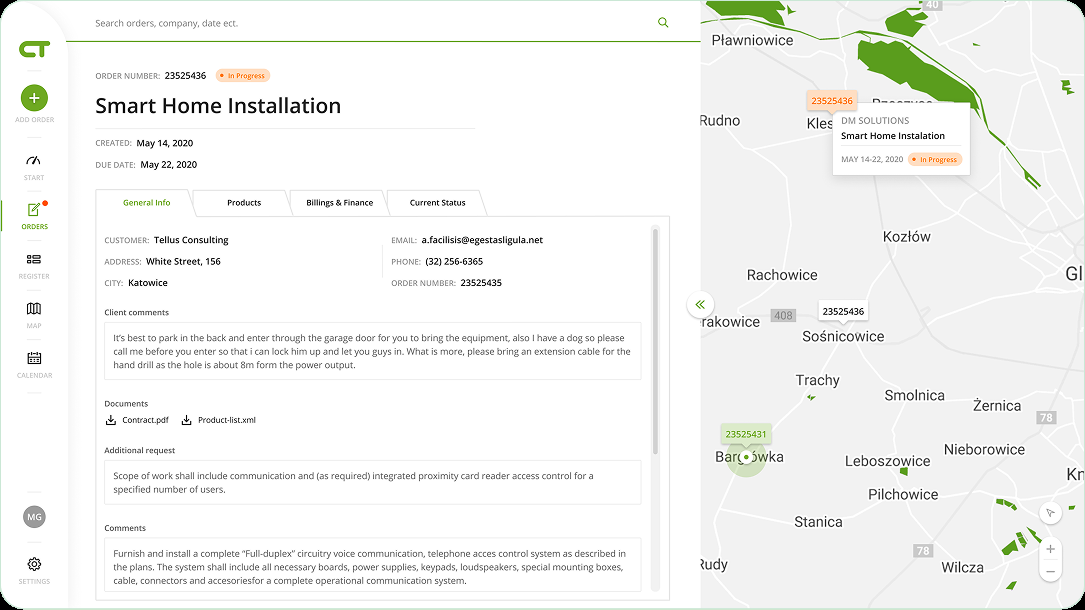Click the Smolnica map label

(914, 395)
